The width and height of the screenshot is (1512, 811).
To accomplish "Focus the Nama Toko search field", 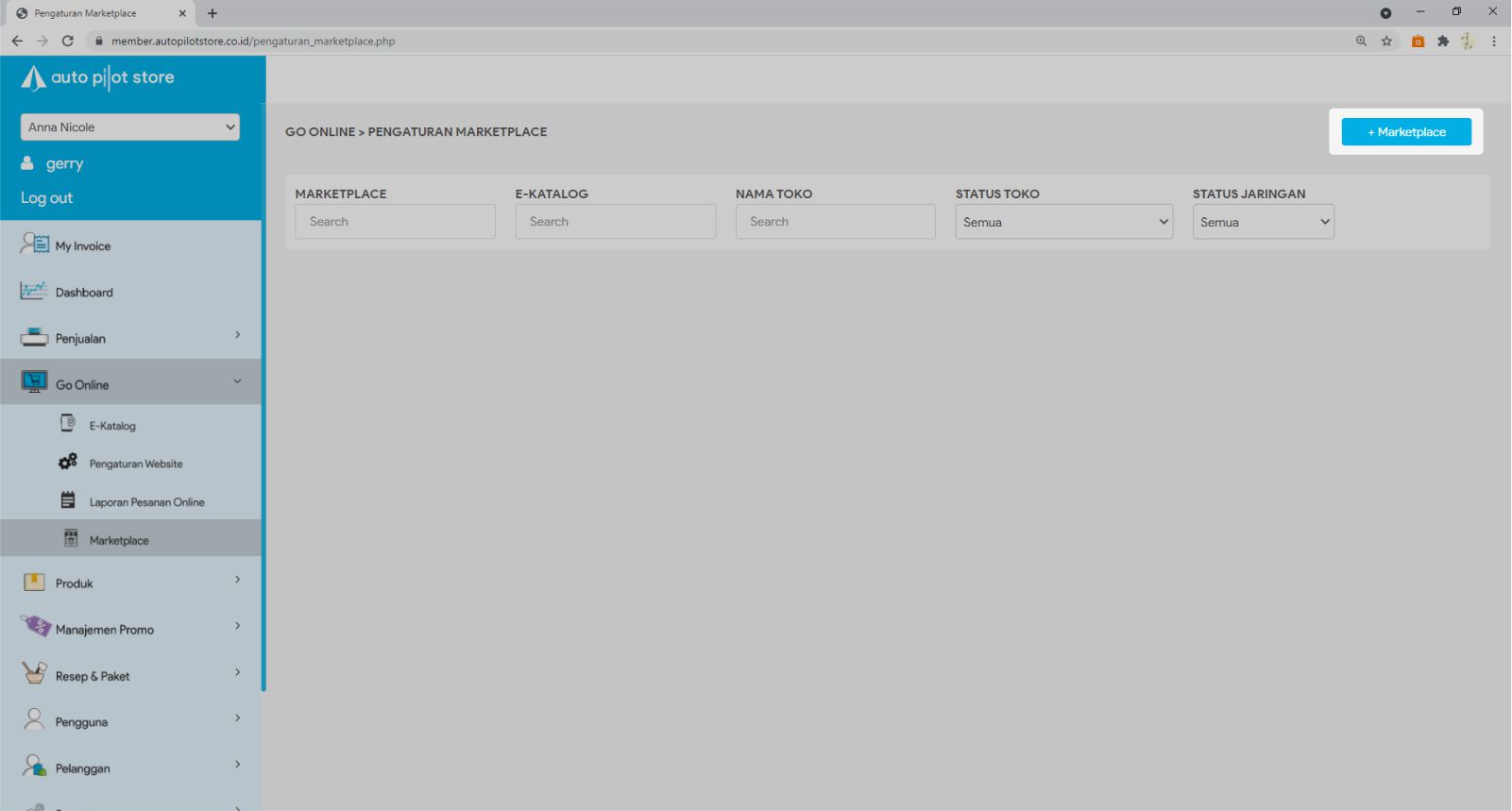I will coord(835,222).
